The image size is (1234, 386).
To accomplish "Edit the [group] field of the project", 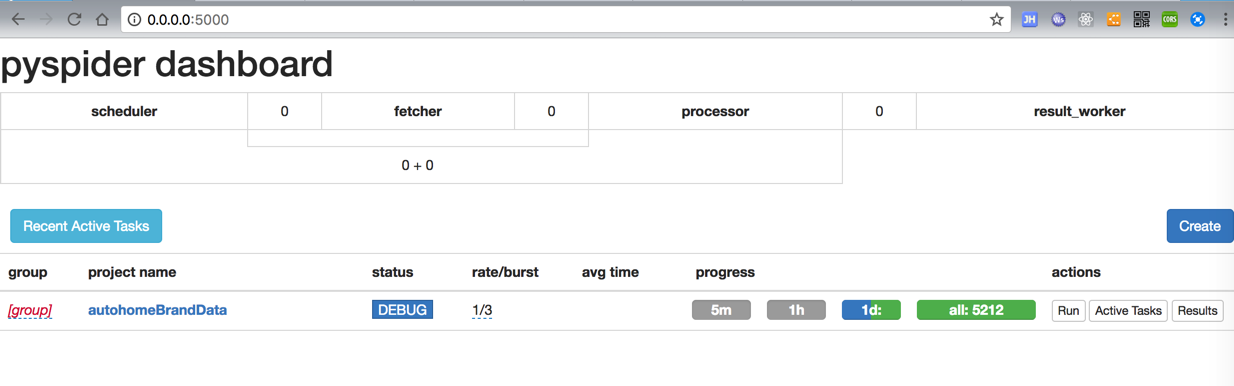I will point(30,310).
